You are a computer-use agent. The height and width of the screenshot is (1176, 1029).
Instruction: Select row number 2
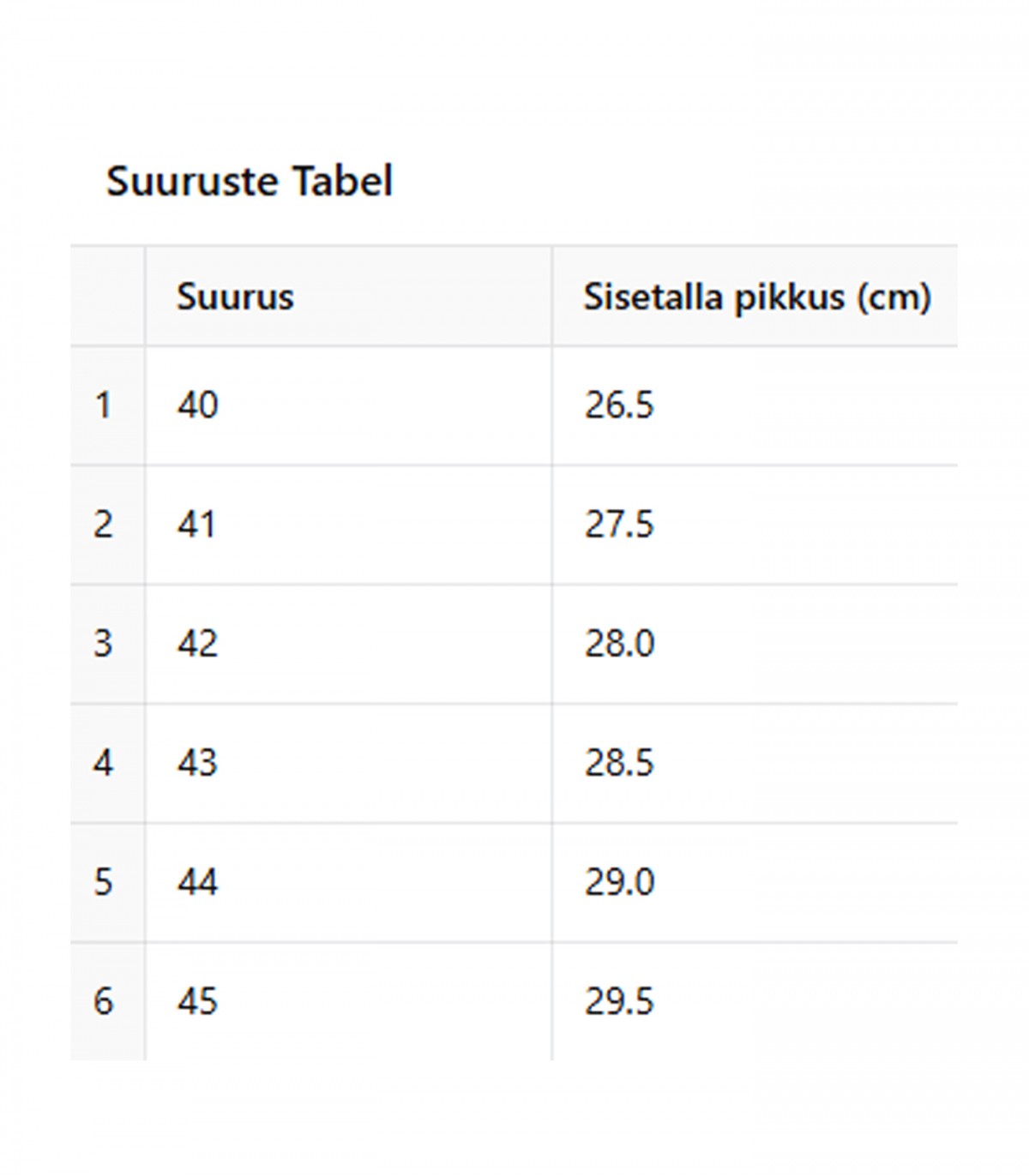coord(107,525)
